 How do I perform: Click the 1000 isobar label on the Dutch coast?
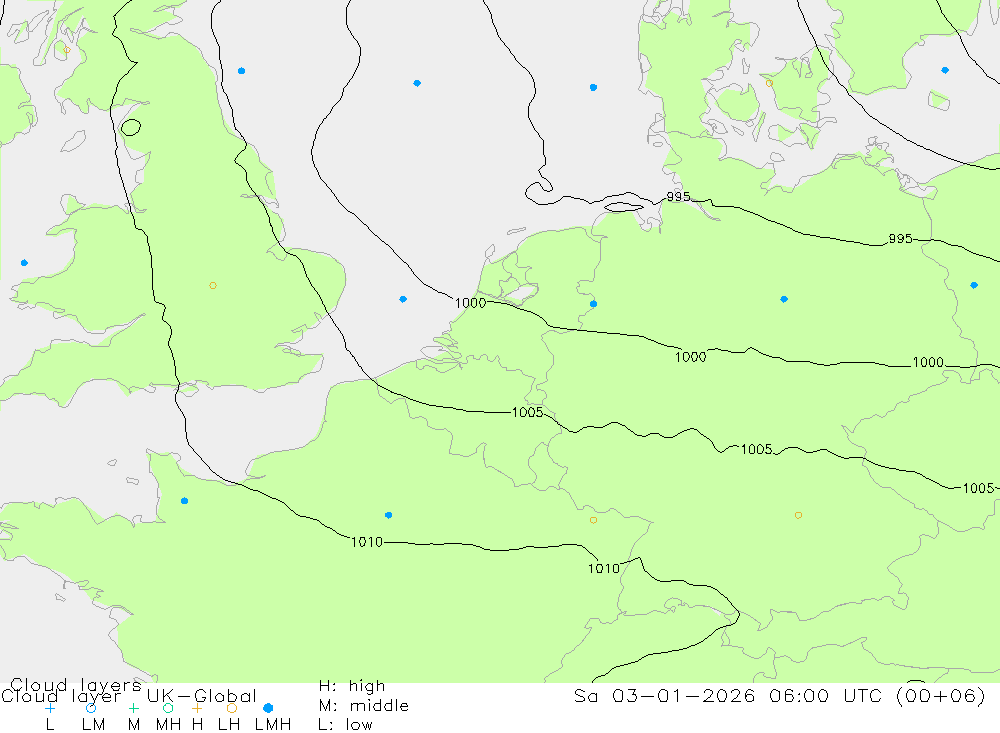pos(471,303)
